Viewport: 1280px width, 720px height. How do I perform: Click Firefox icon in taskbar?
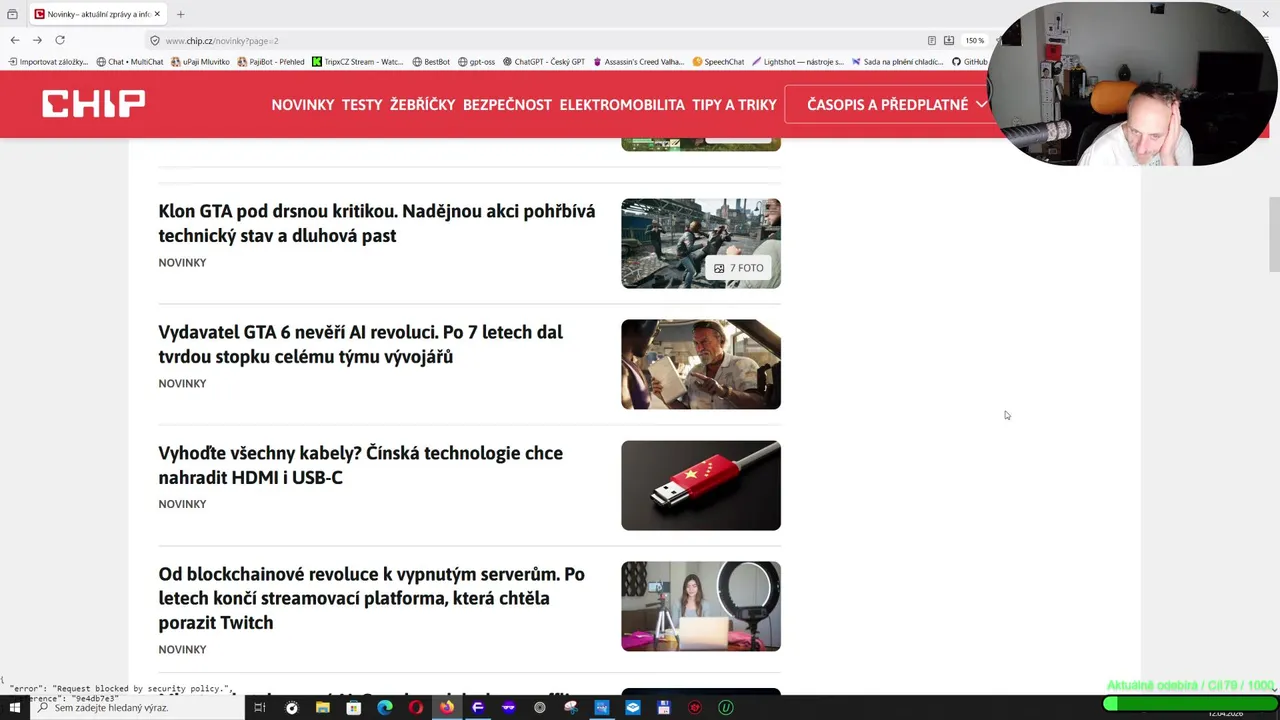point(446,707)
